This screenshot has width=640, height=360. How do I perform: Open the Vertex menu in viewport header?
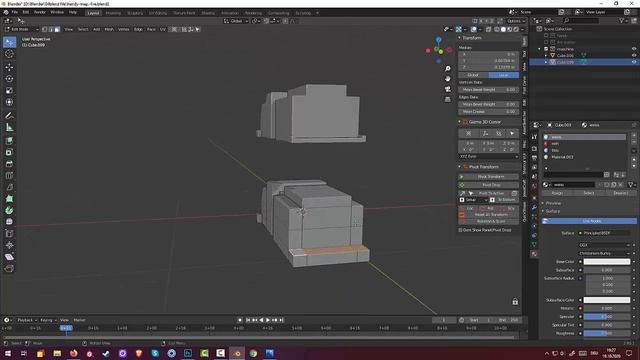click(123, 29)
